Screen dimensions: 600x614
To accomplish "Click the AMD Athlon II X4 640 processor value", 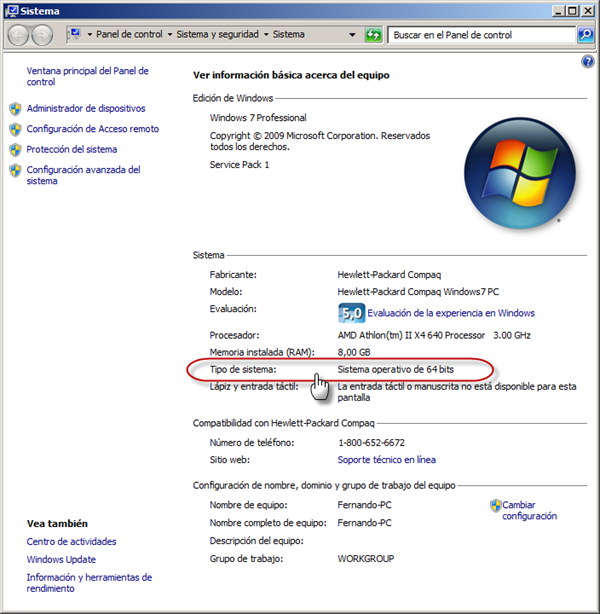I will [434, 335].
